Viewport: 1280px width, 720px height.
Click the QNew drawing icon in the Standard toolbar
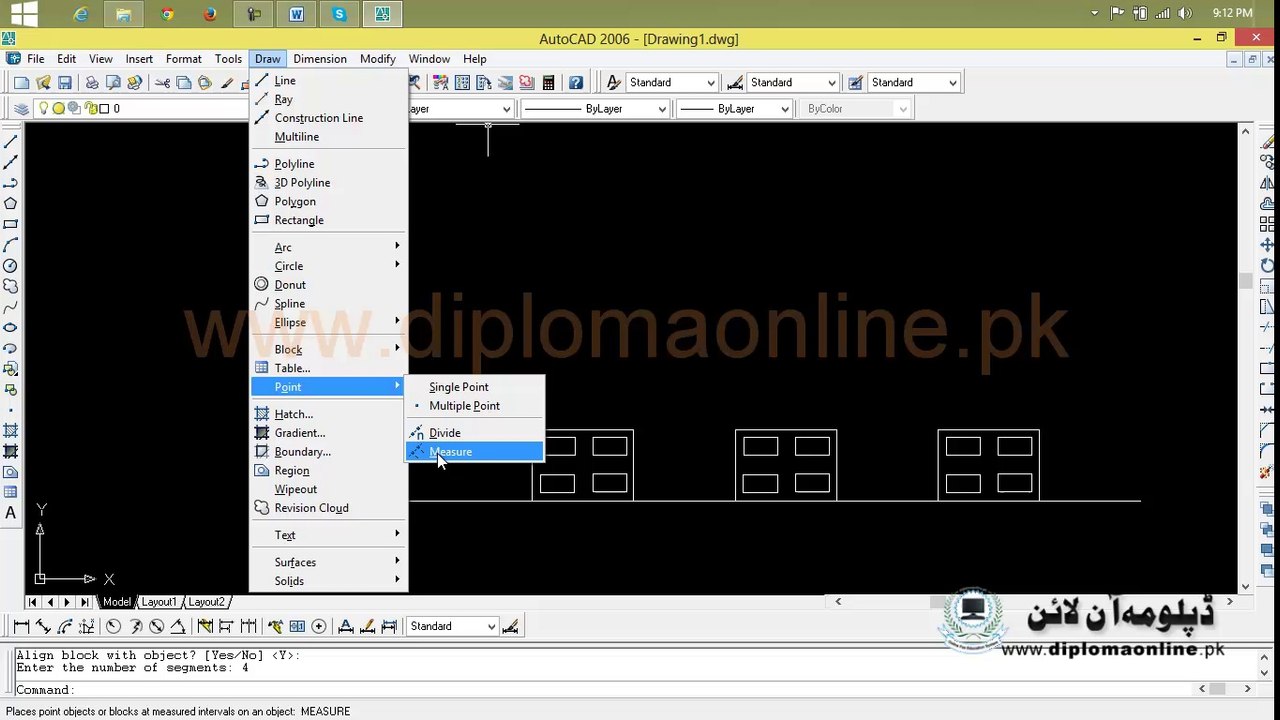pos(21,83)
